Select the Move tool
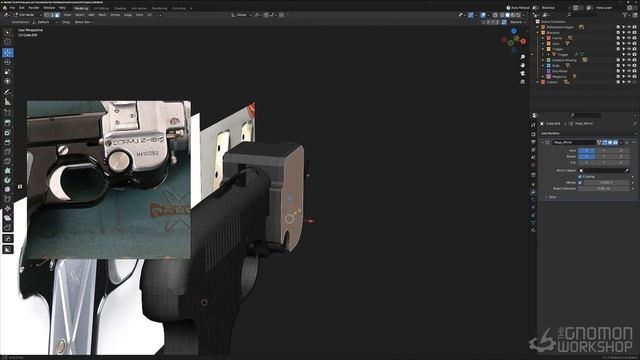 coord(7,53)
